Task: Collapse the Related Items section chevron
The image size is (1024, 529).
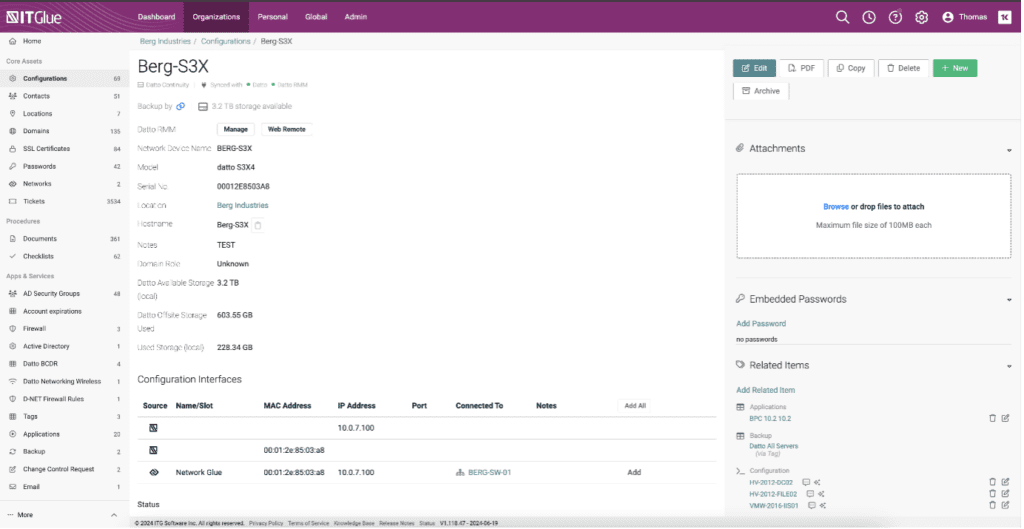Action: 1009,366
